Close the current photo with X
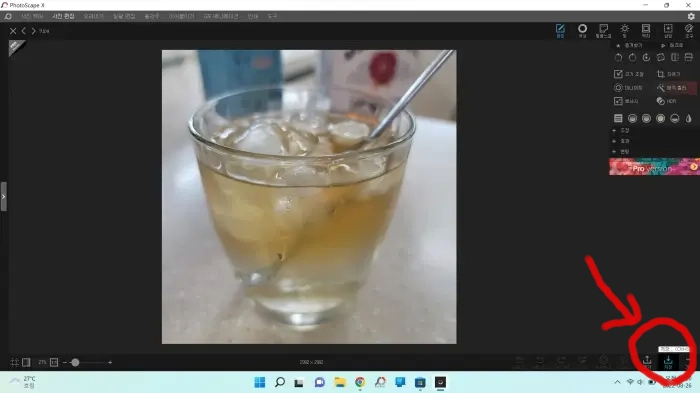This screenshot has width=700, height=393. pos(13,31)
